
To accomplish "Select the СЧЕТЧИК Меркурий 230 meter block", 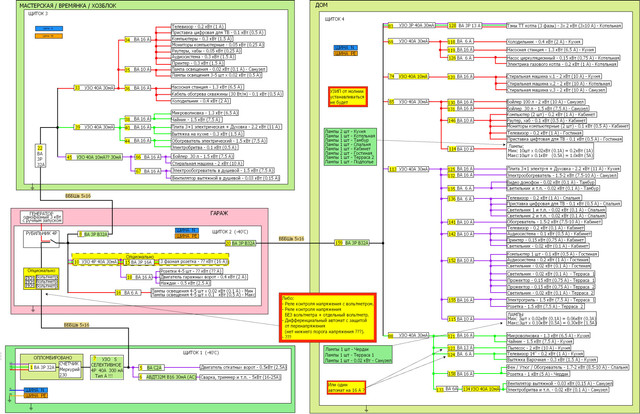I will [x=70, y=369].
